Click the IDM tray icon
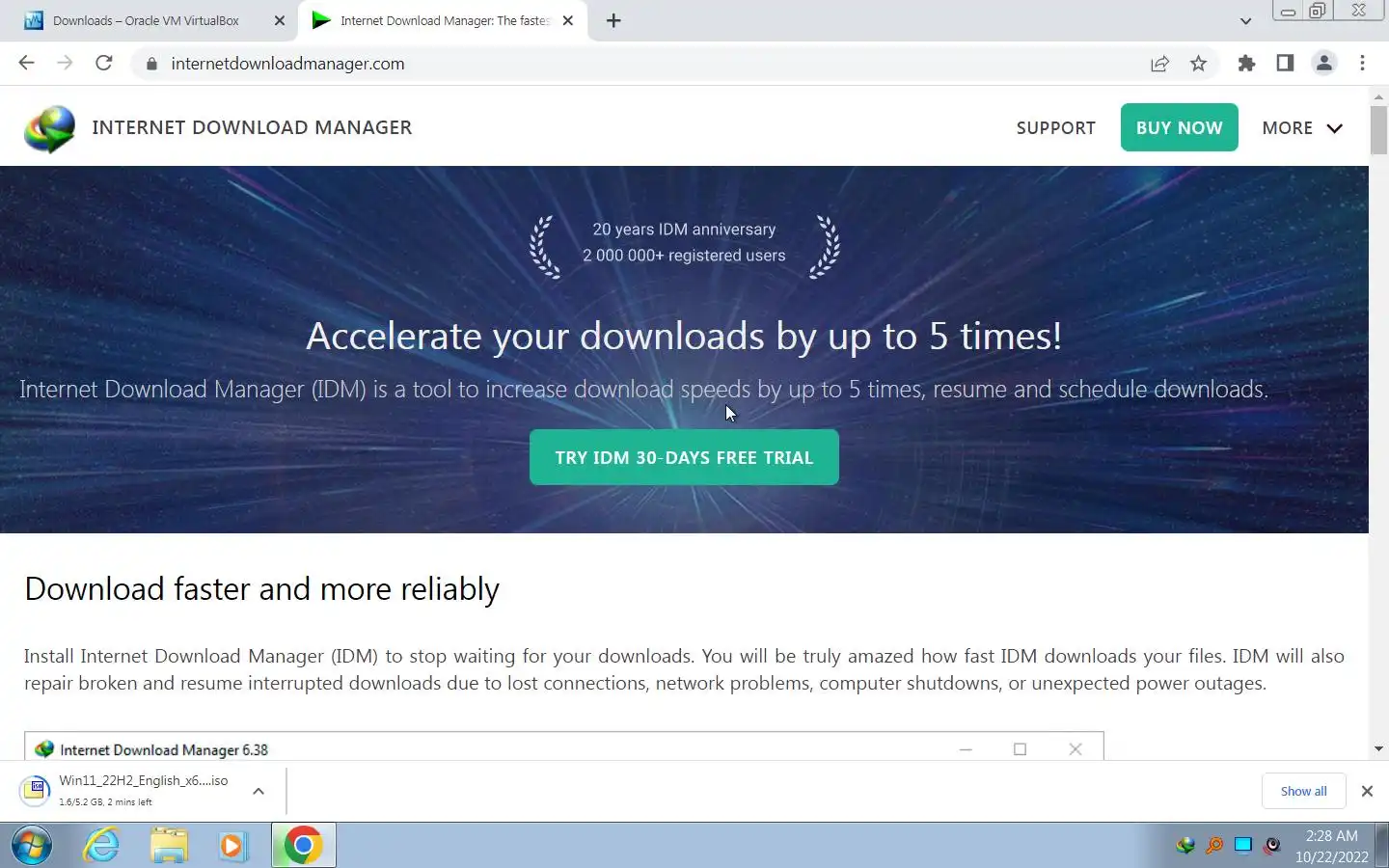The image size is (1389, 868). (x=1185, y=846)
